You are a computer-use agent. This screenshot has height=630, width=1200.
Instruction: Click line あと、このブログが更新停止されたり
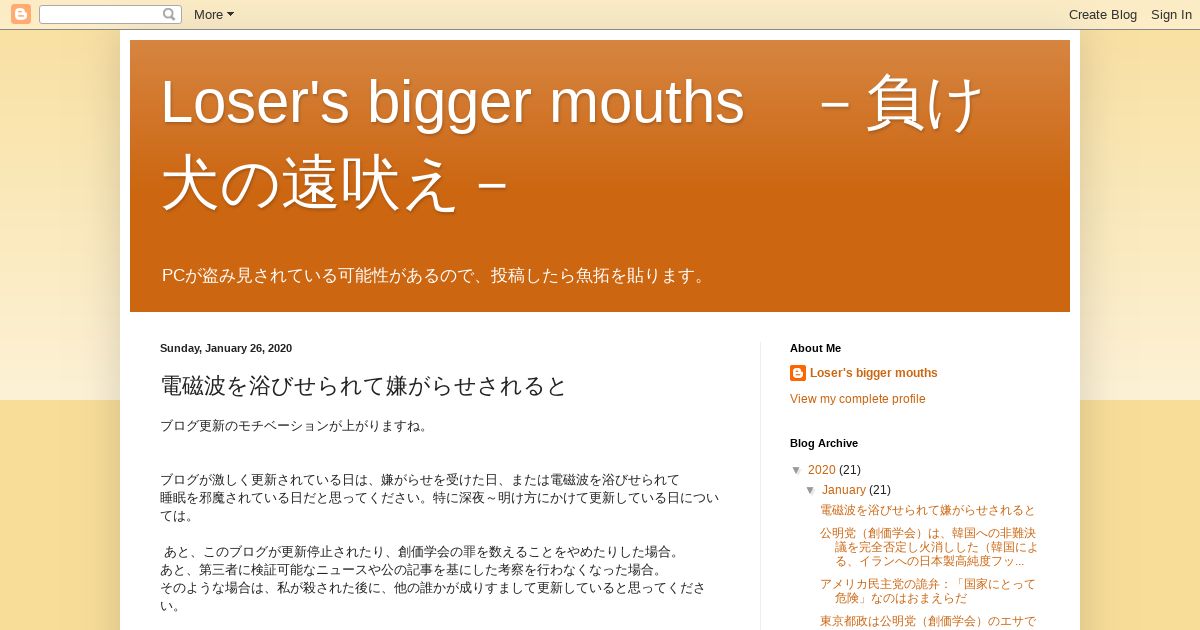tap(422, 552)
